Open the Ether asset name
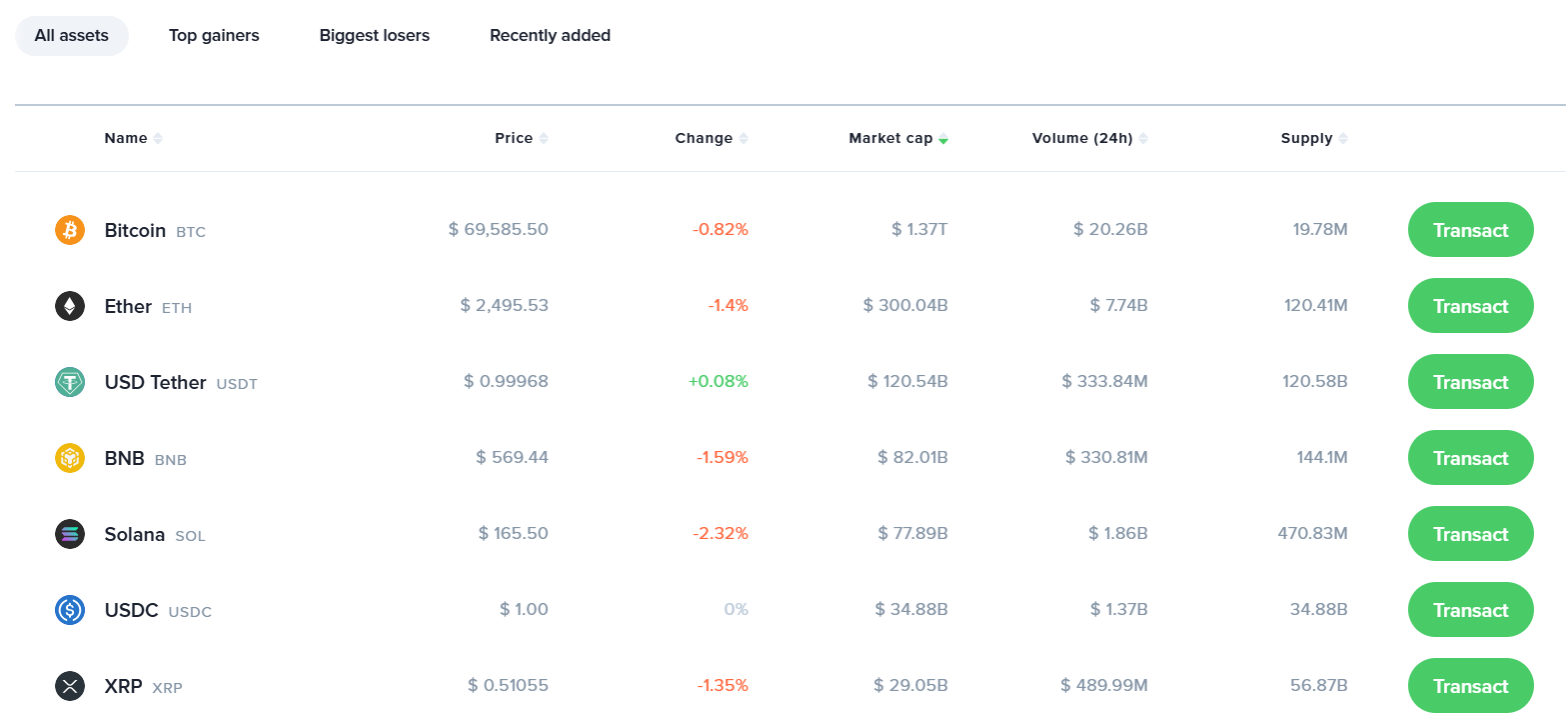 (x=128, y=307)
